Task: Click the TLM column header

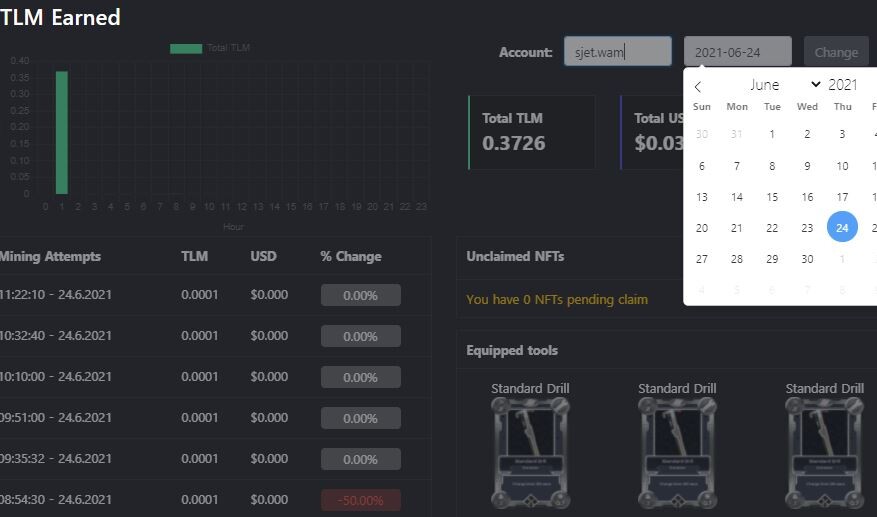Action: (194, 256)
